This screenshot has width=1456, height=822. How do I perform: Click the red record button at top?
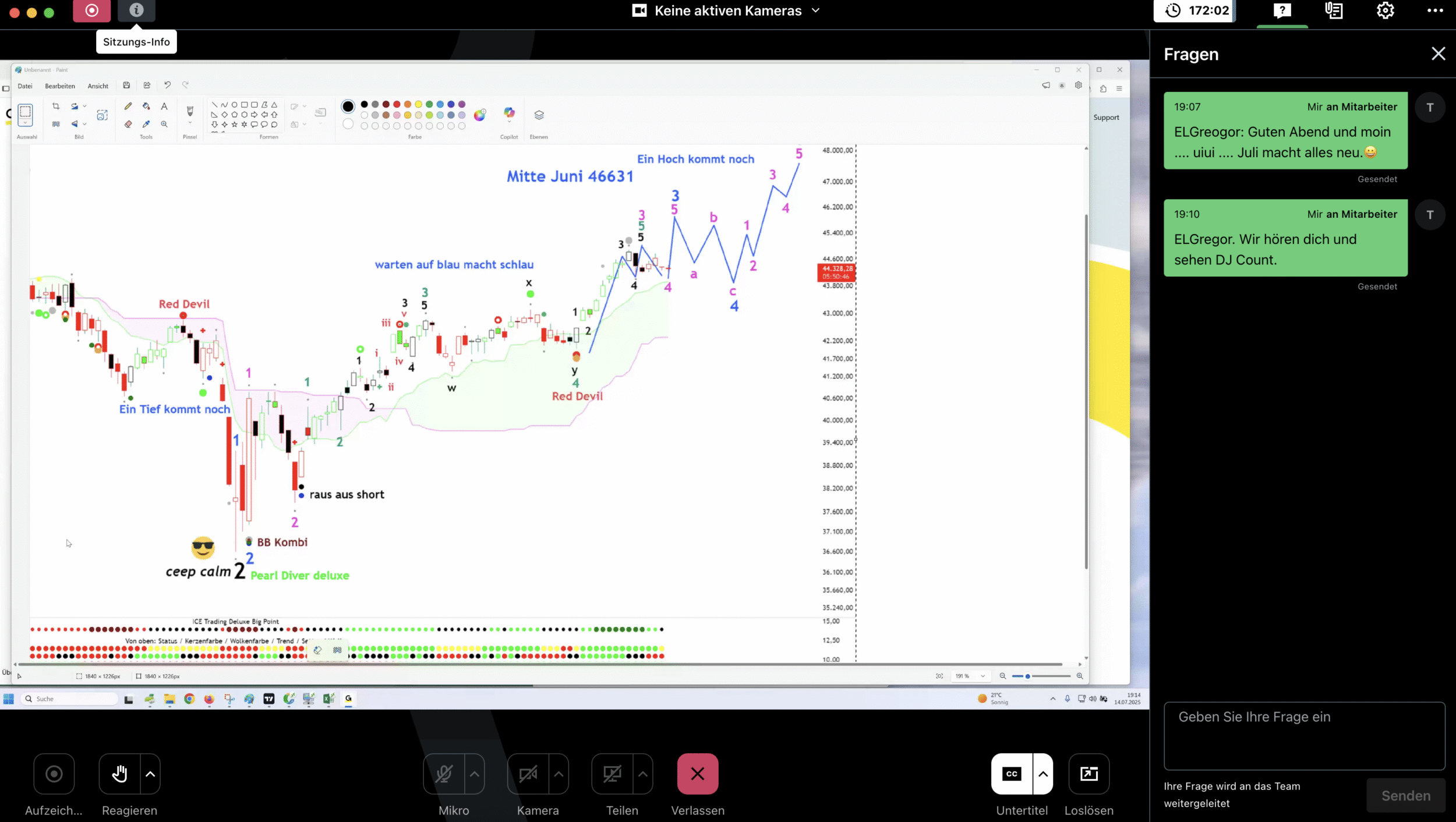click(91, 10)
